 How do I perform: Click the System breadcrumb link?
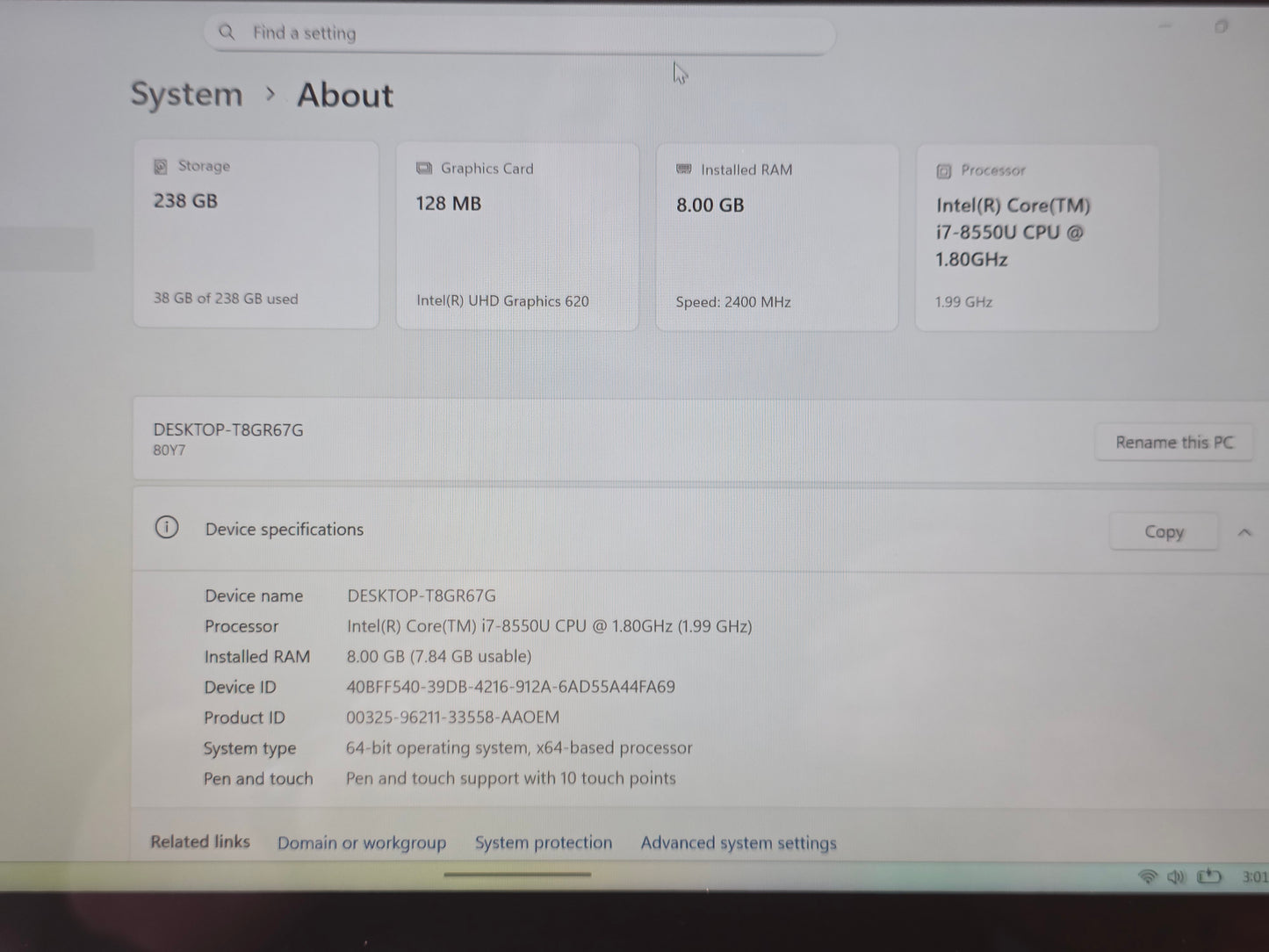(x=186, y=94)
